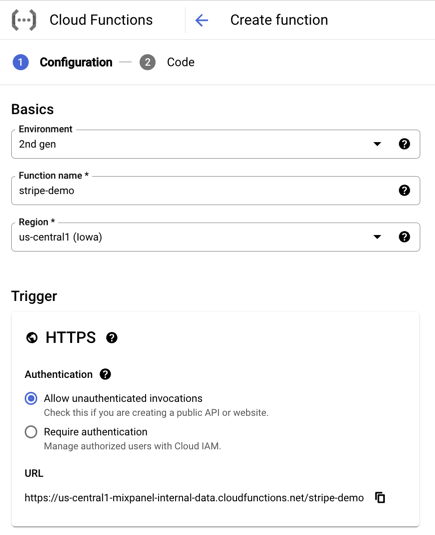Expand the Environment dropdown arrow
Viewport: 435px width, 535px height.
pos(377,144)
